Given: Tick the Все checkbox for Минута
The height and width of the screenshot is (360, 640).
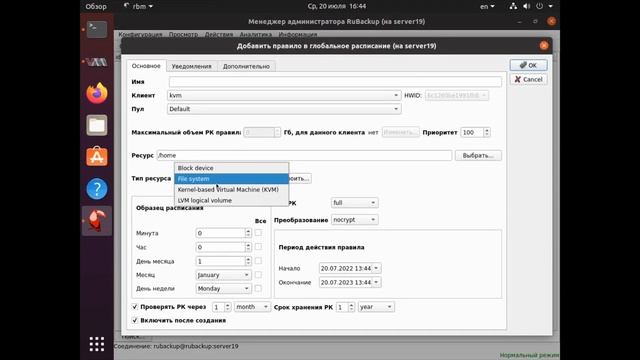Looking at the screenshot, I should [258, 233].
